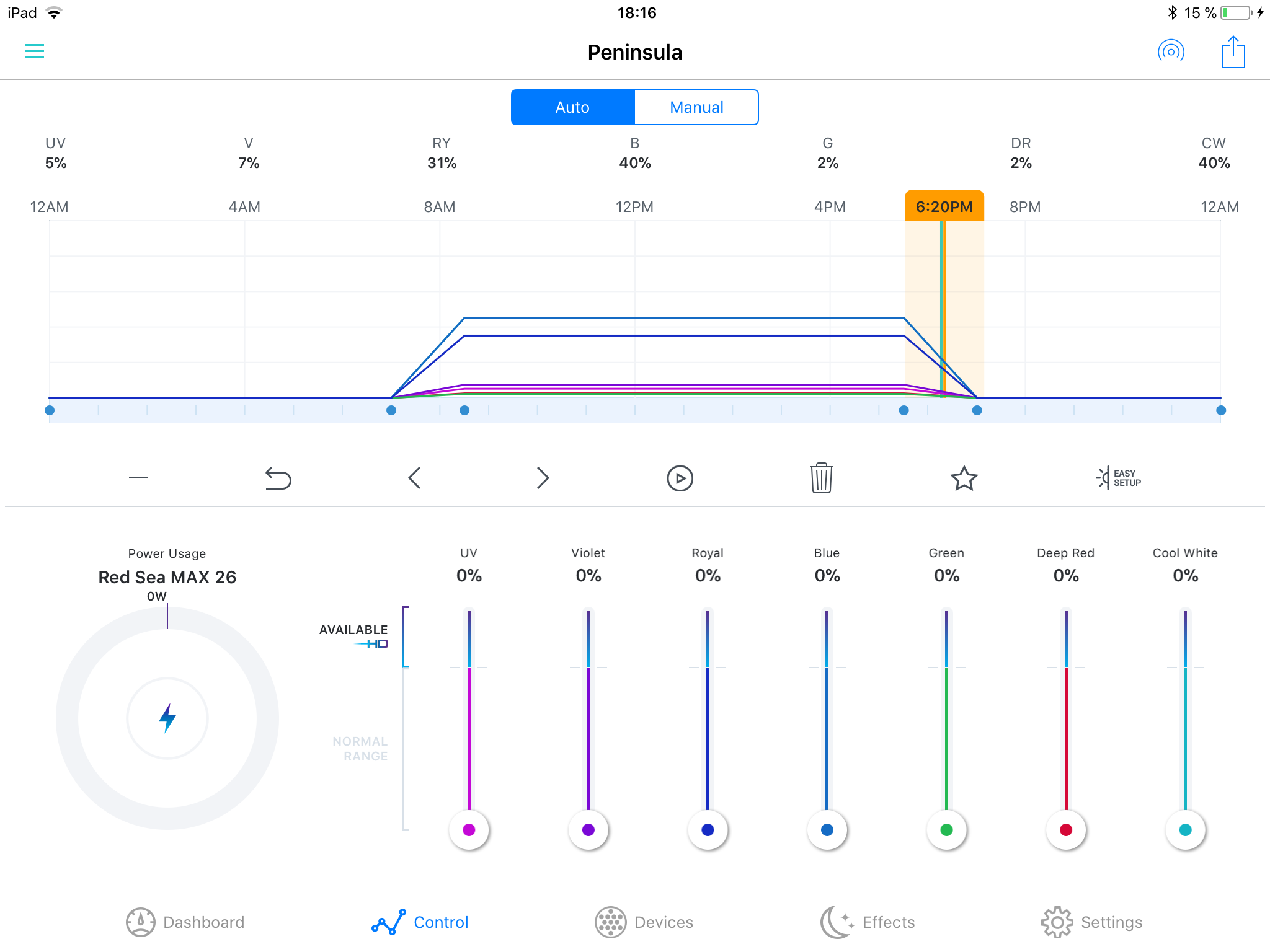Viewport: 1270px width, 952px height.
Task: Play schedule preview
Action: pyautogui.click(x=680, y=478)
